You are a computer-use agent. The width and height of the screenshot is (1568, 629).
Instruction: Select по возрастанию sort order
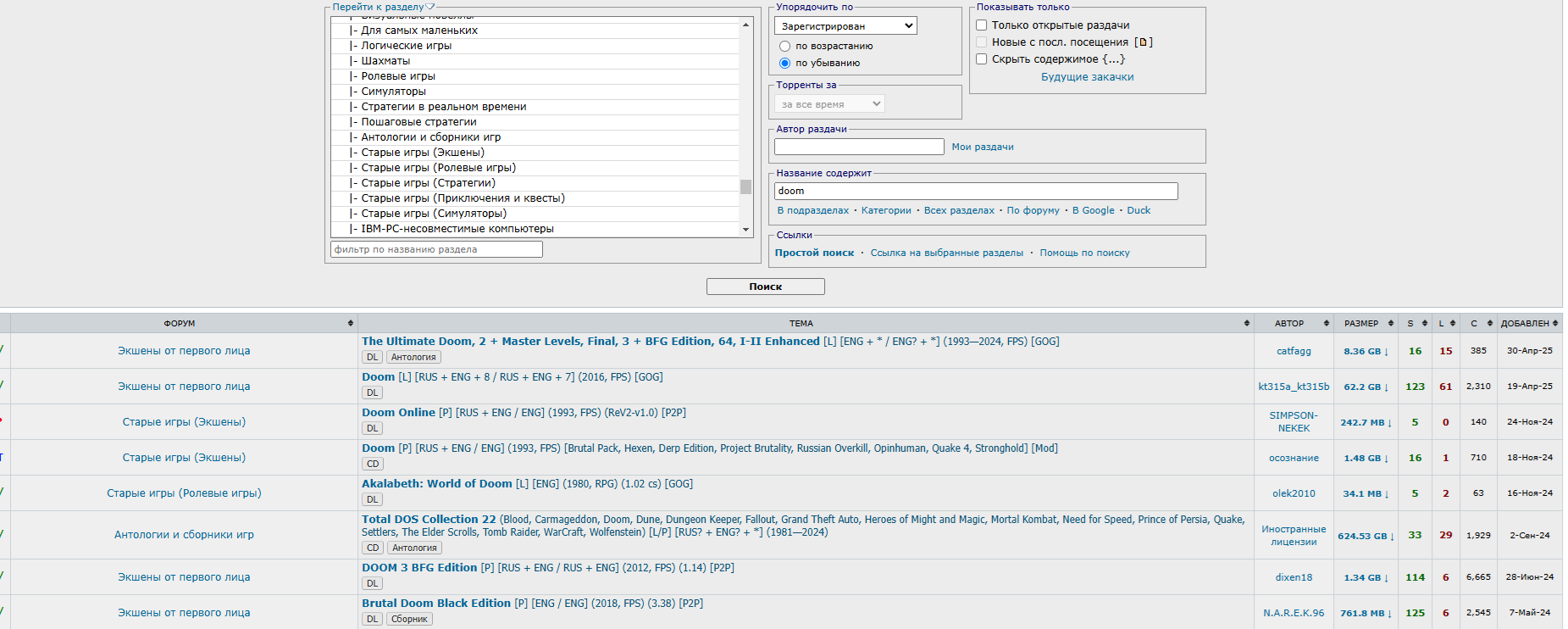784,46
